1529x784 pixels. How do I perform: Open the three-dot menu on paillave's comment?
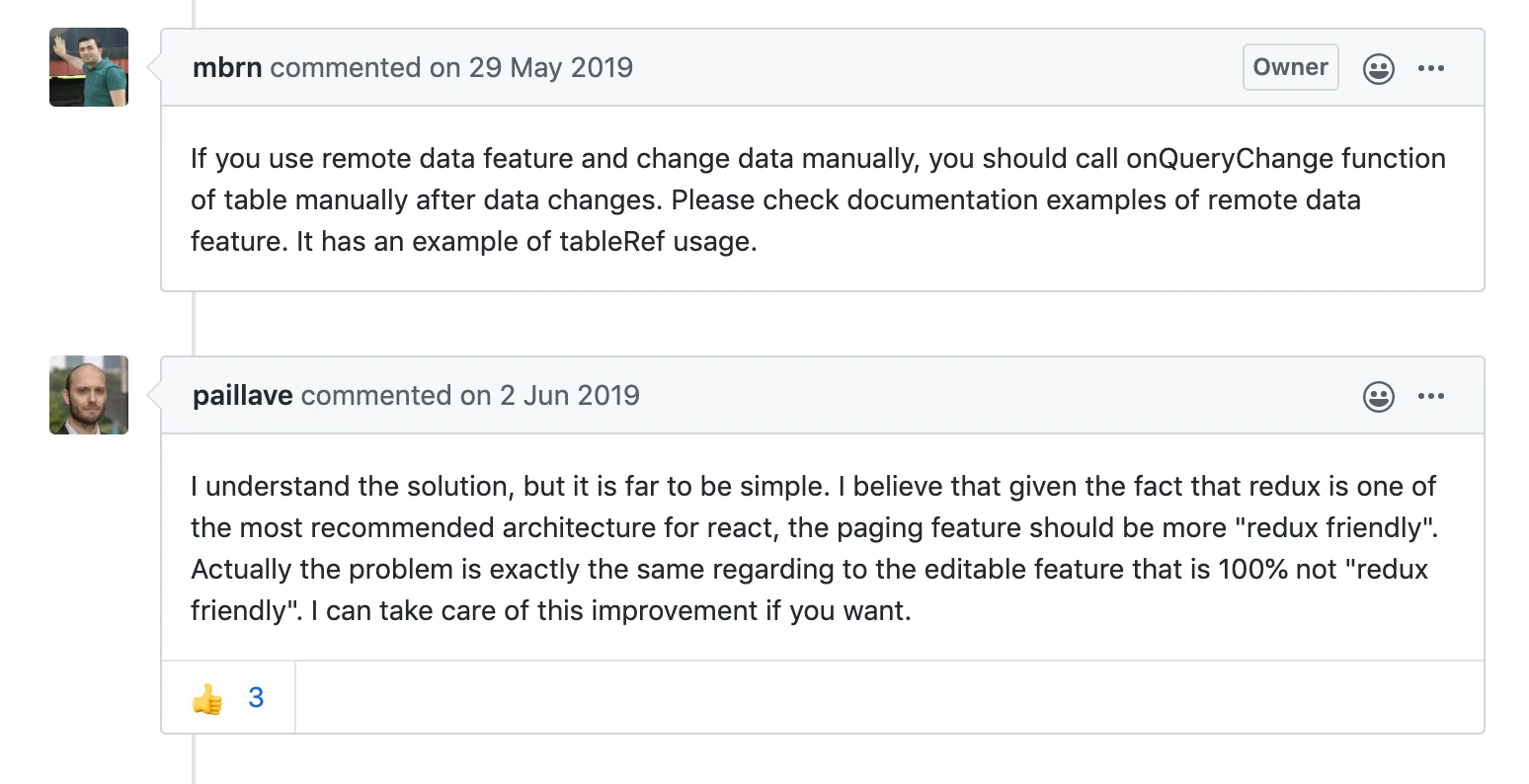(1430, 396)
